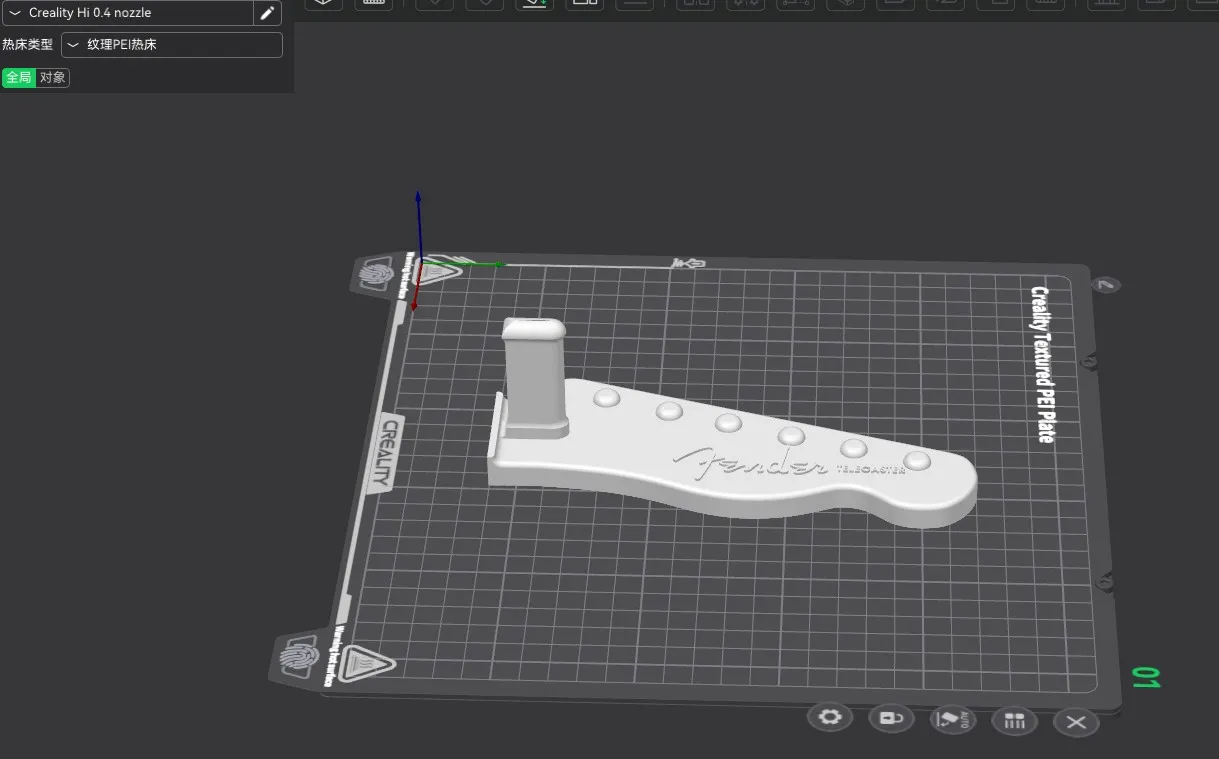This screenshot has height=759, width=1219.
Task: Open the 纹理PEI热床 bed type dropdown
Action: [172, 45]
